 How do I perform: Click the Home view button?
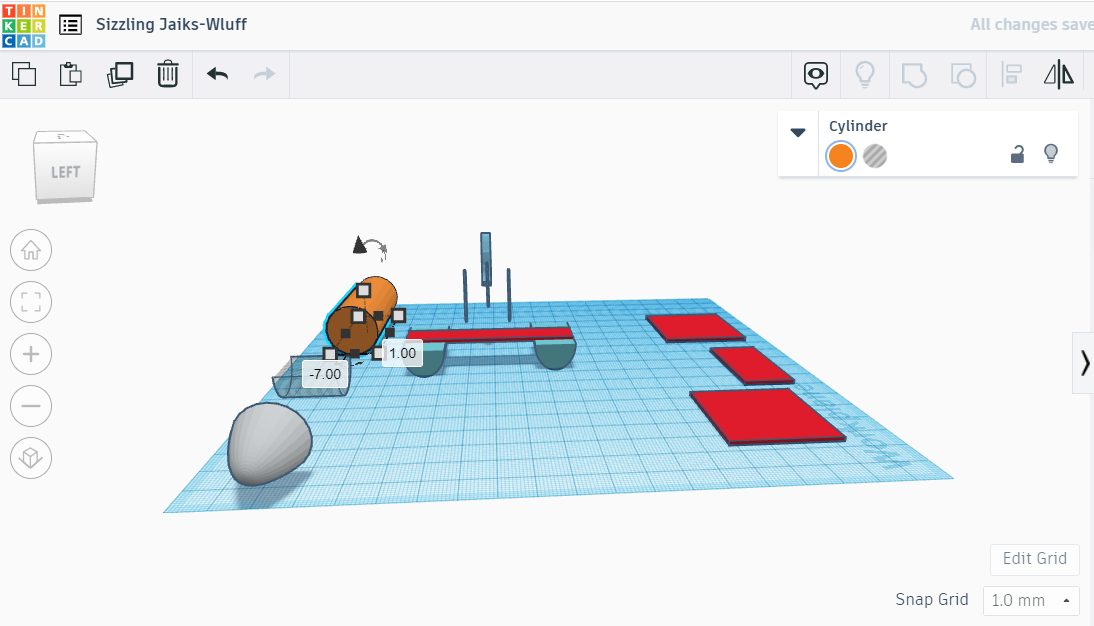[x=30, y=250]
